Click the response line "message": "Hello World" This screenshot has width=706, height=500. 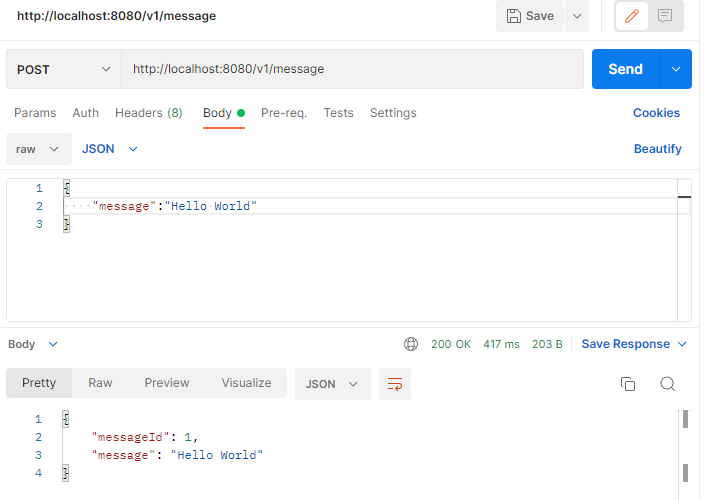coord(177,455)
